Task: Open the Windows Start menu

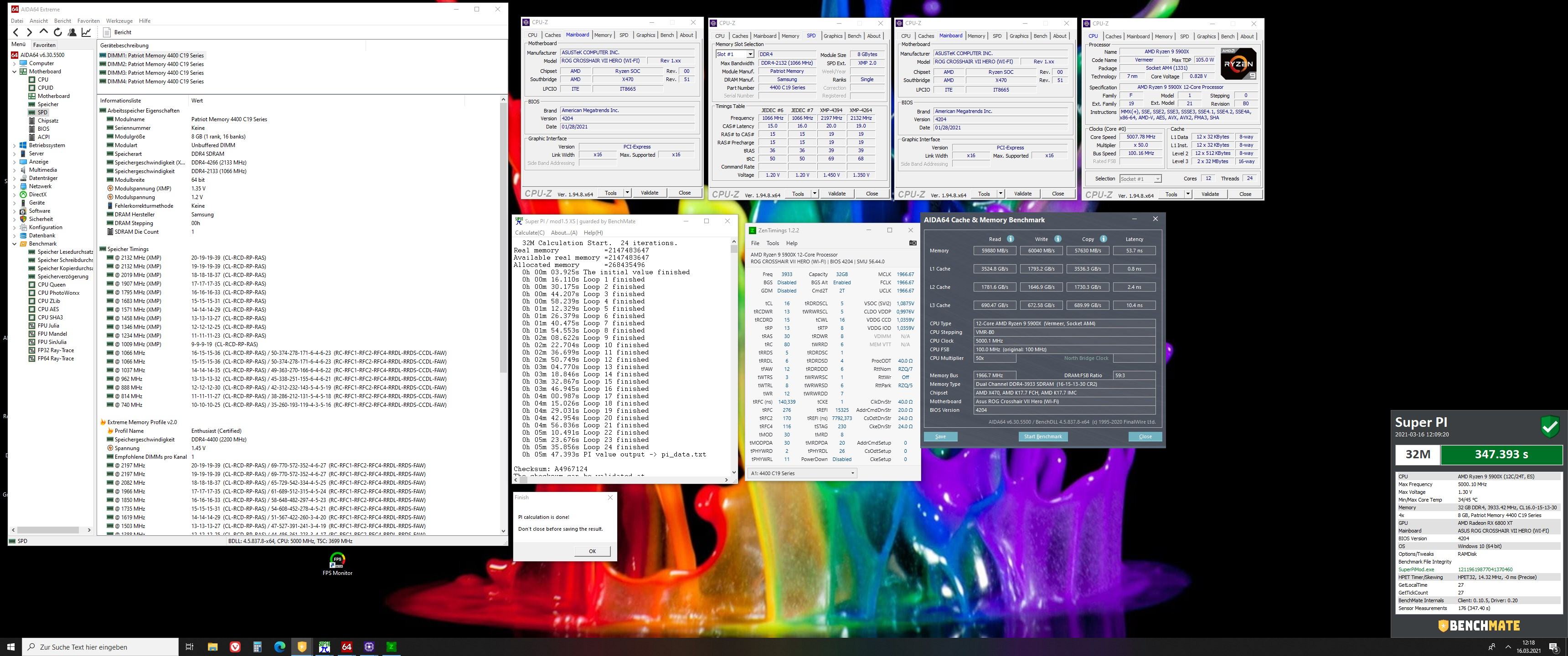Action: tap(11, 647)
